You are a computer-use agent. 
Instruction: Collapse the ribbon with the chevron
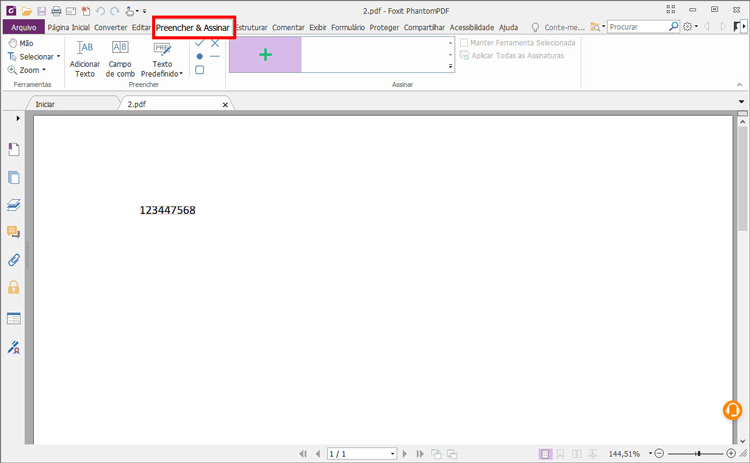(x=739, y=85)
